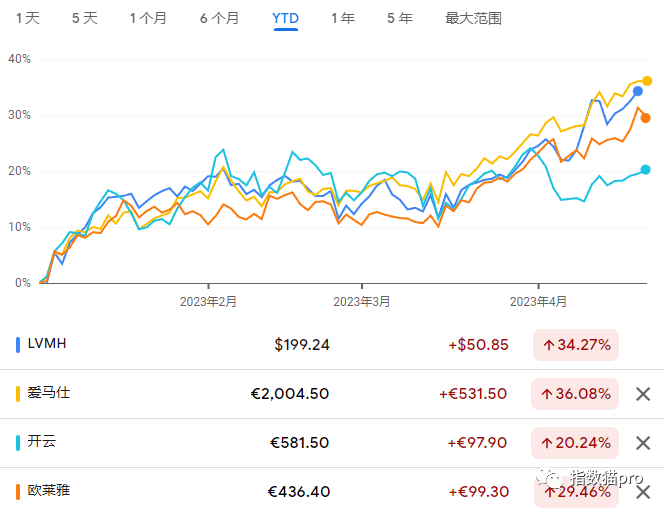
Task: Remove 爱马仕 comparison with X icon
Action: click(643, 394)
